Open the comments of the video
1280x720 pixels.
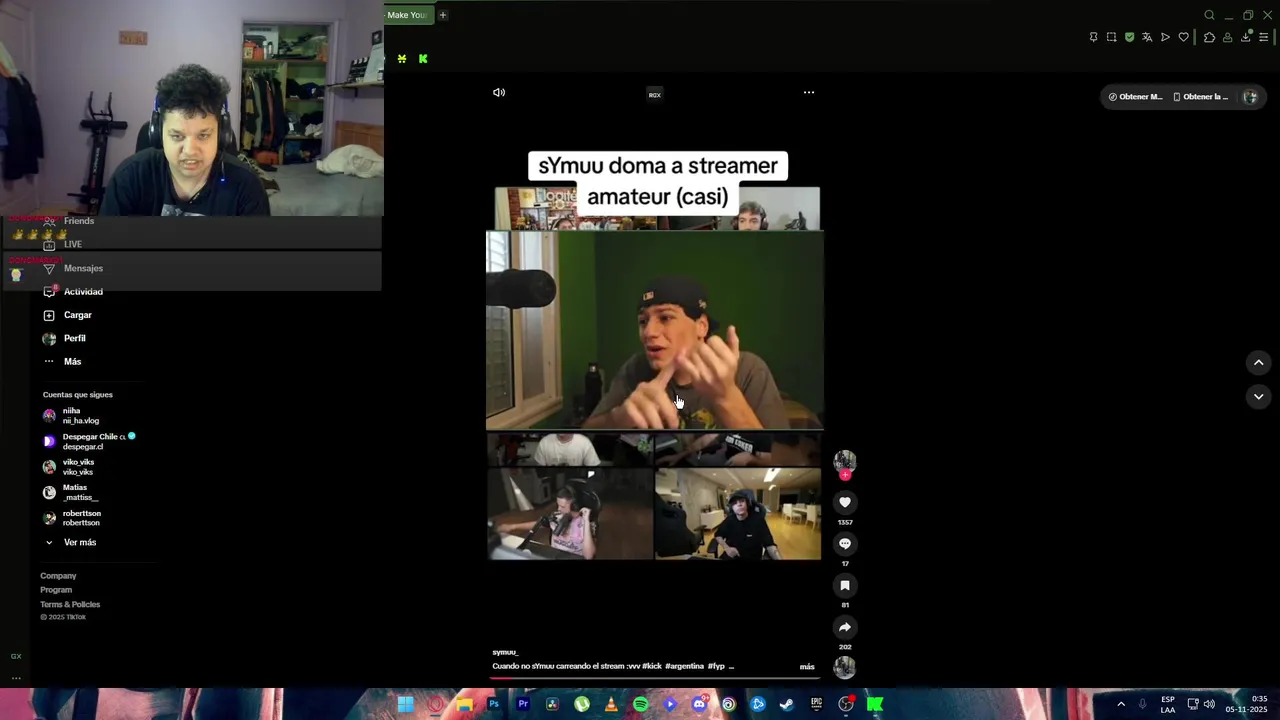845,544
